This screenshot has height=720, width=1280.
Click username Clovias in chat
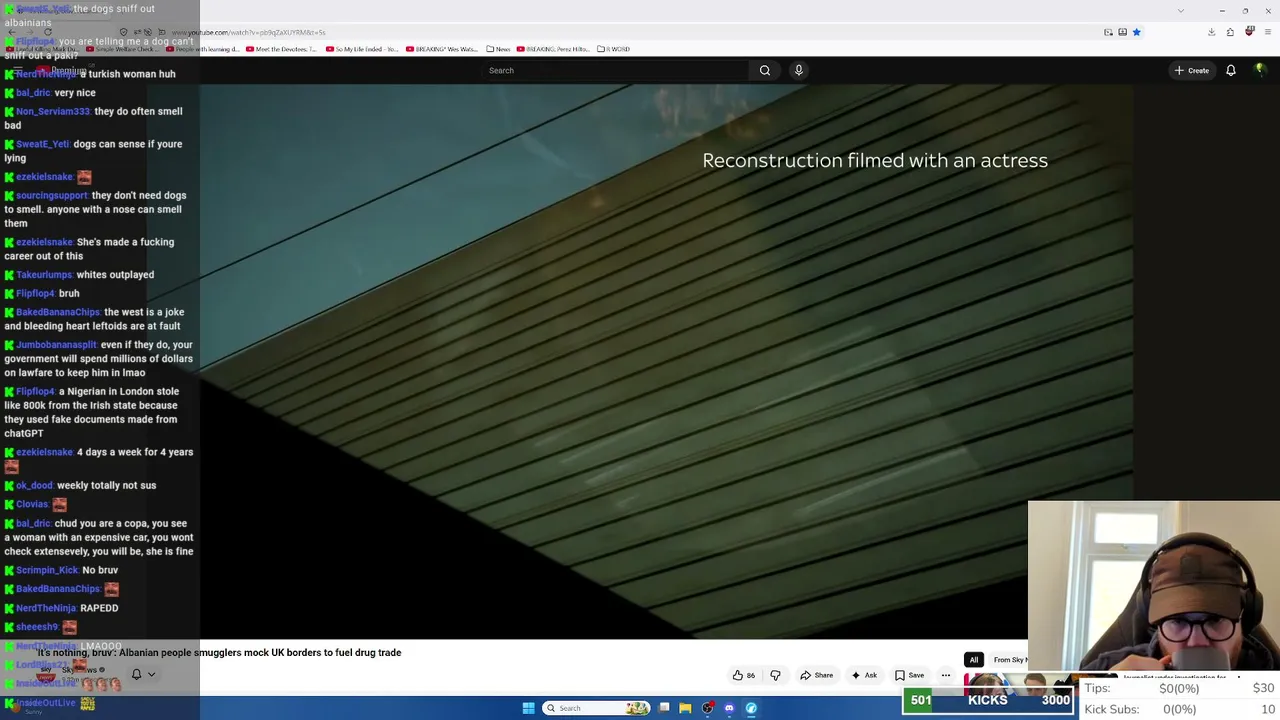tap(32, 504)
